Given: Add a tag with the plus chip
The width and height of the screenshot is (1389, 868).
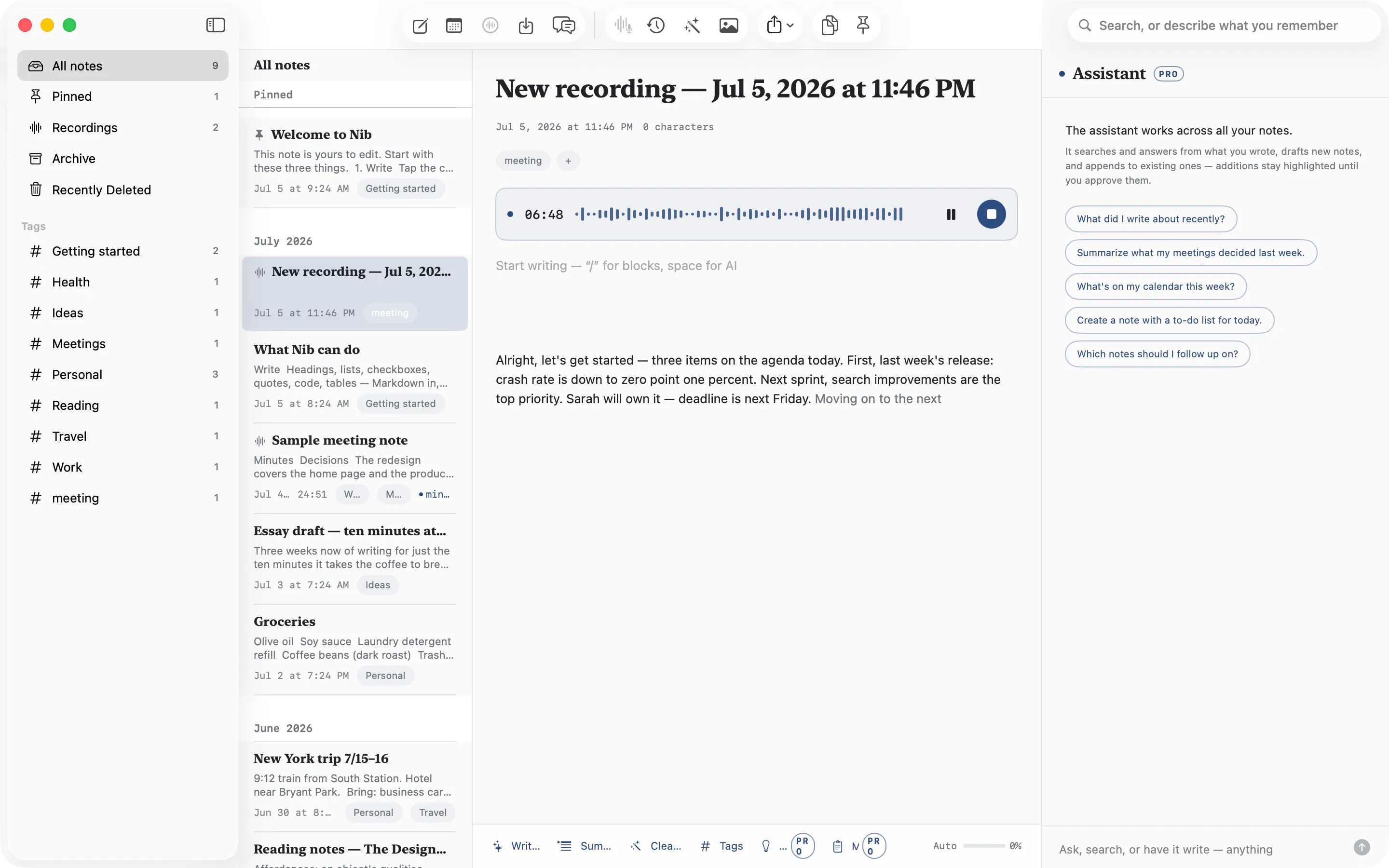Looking at the screenshot, I should click(x=568, y=161).
